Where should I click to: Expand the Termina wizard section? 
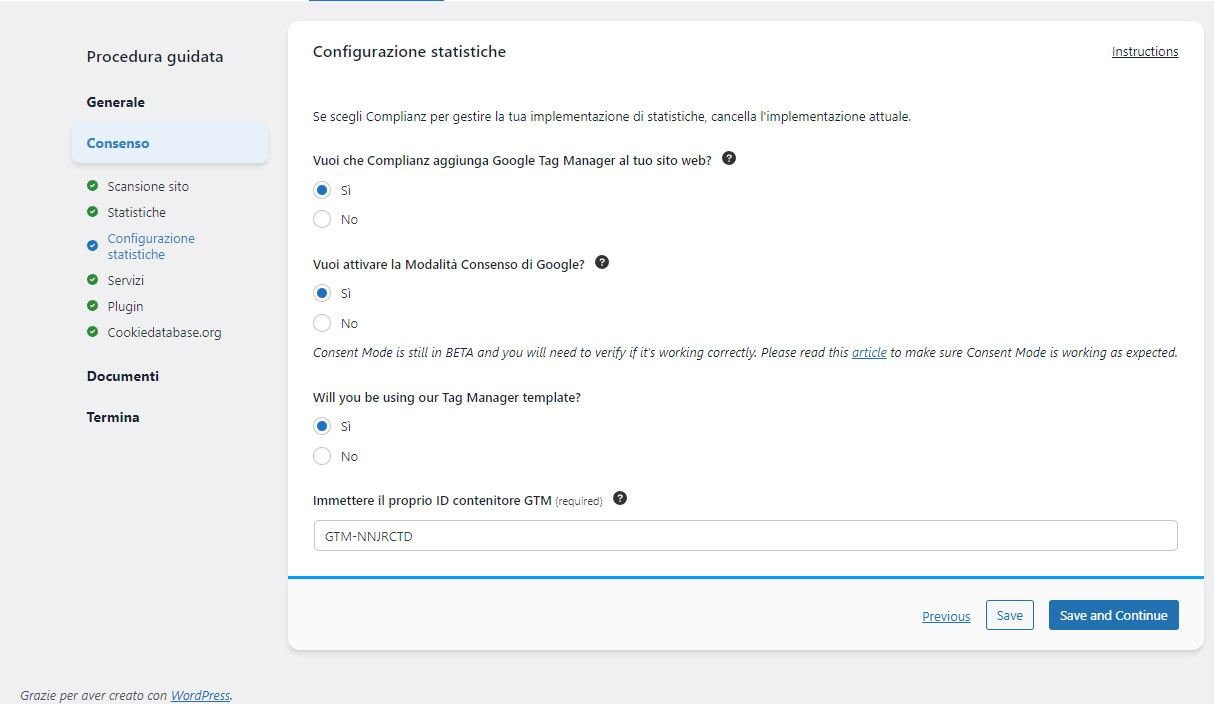coord(113,417)
